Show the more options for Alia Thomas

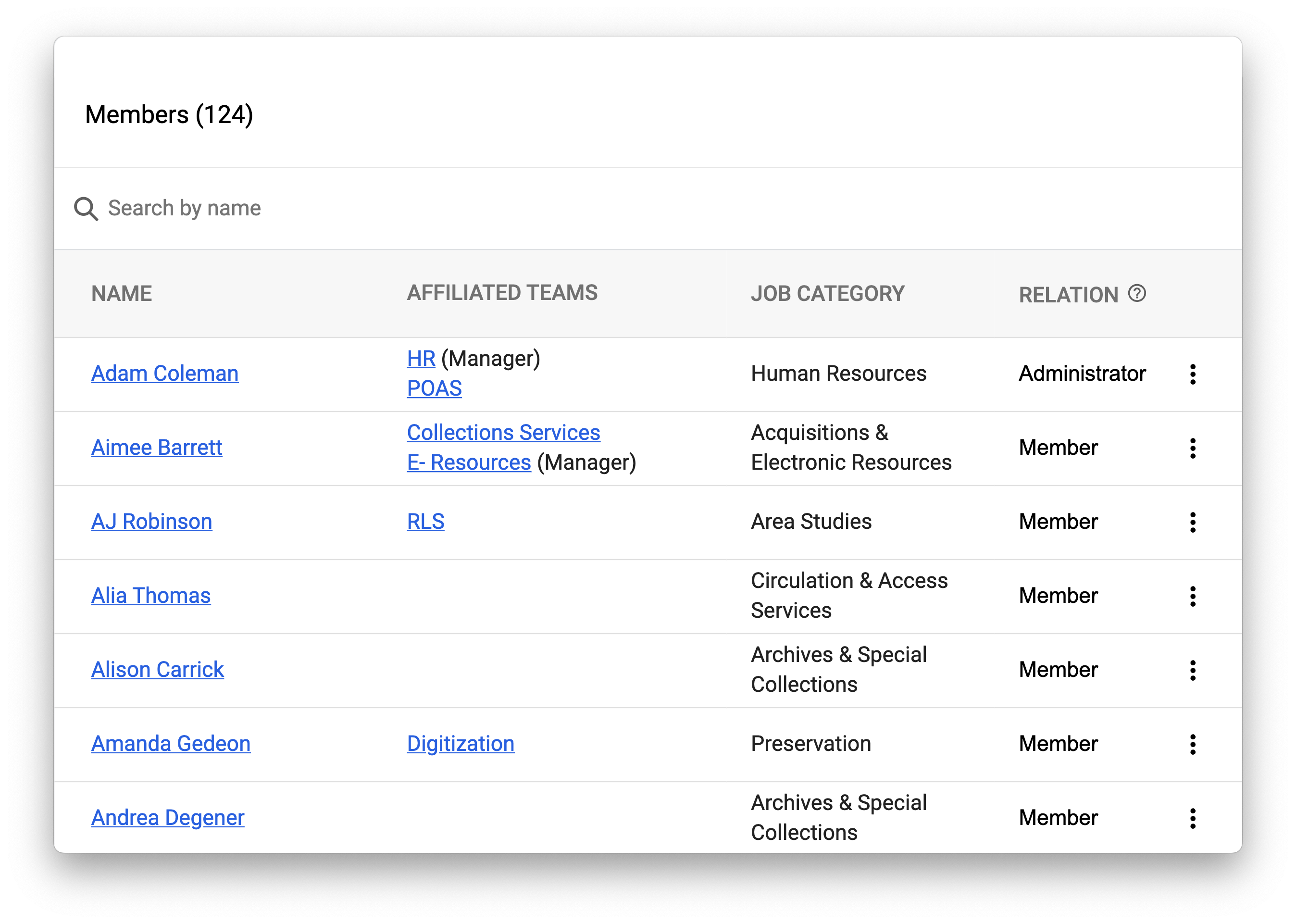tap(1193, 596)
